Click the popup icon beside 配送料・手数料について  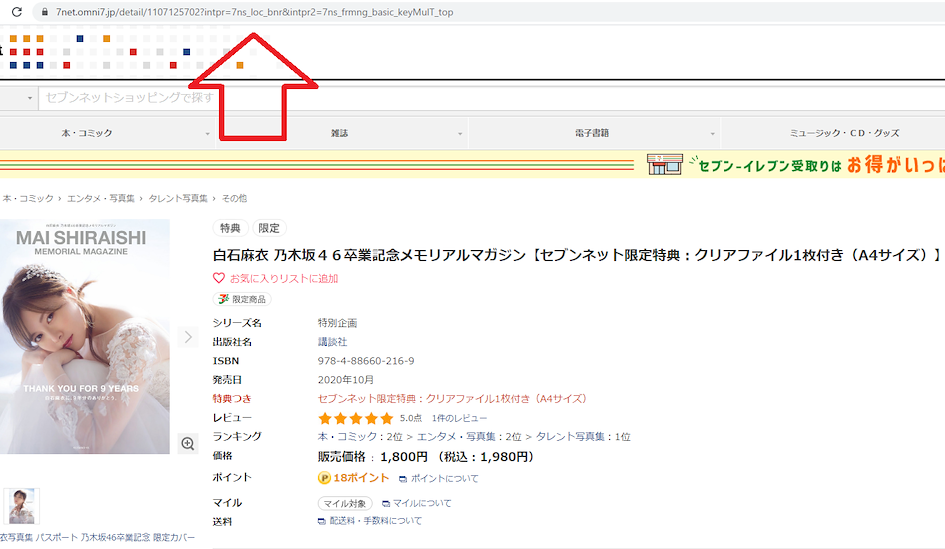click(x=322, y=521)
